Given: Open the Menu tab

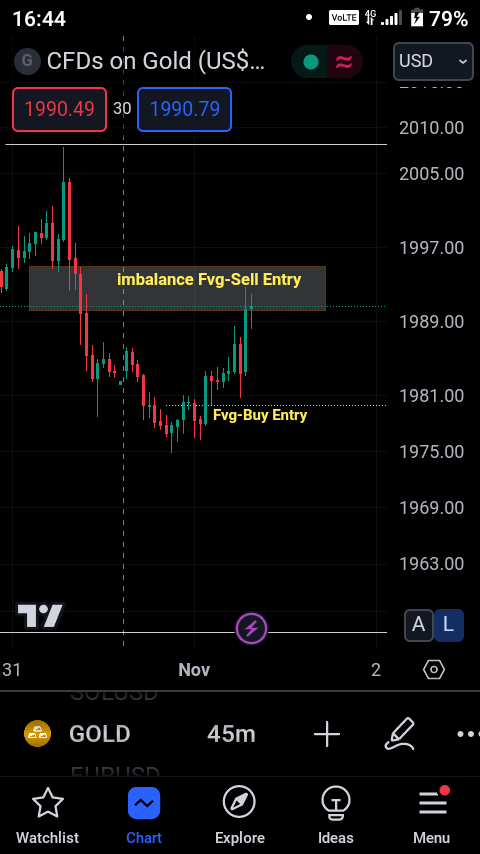Looking at the screenshot, I should point(432,816).
